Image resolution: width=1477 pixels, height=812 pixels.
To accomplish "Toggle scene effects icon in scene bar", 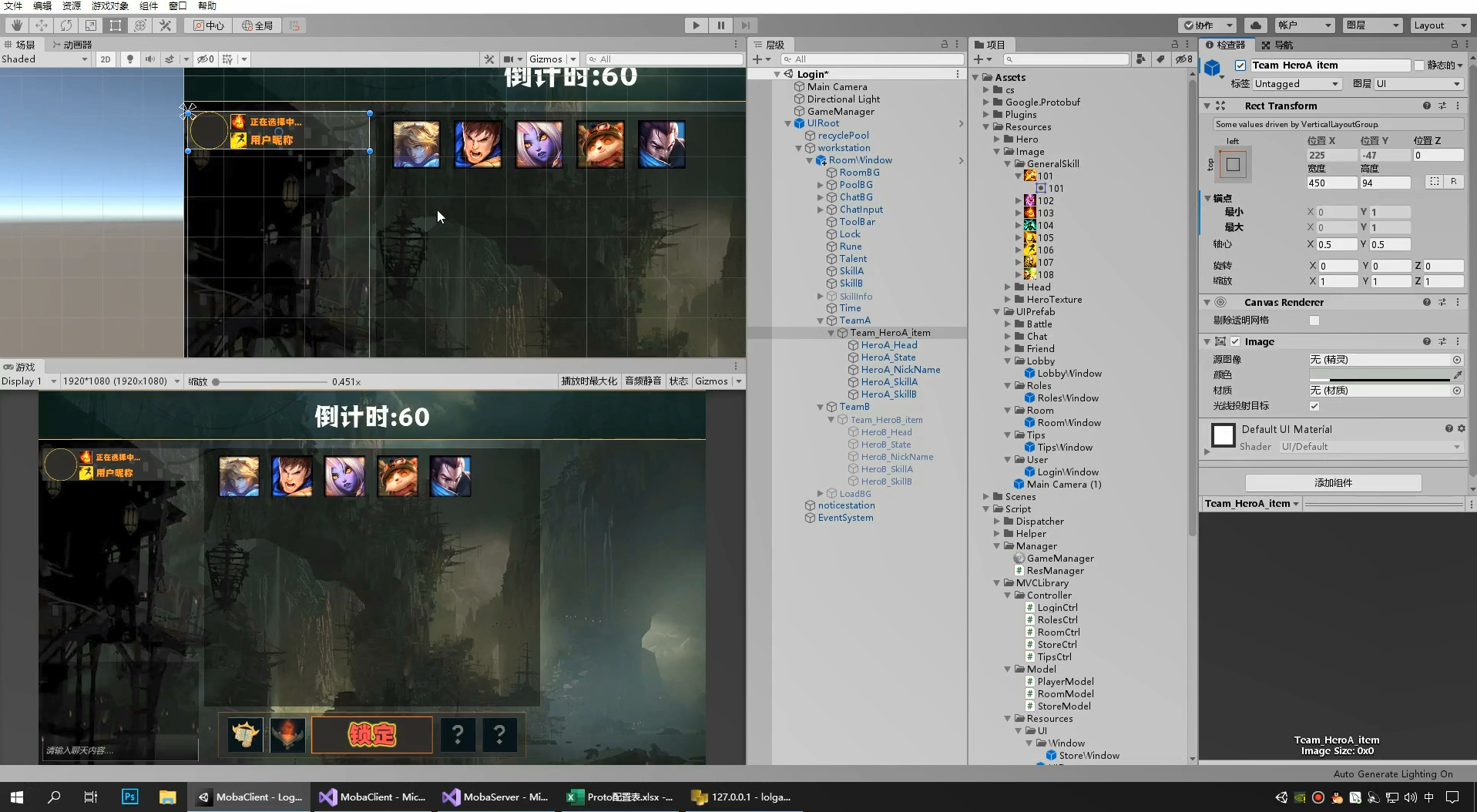I will pyautogui.click(x=170, y=59).
